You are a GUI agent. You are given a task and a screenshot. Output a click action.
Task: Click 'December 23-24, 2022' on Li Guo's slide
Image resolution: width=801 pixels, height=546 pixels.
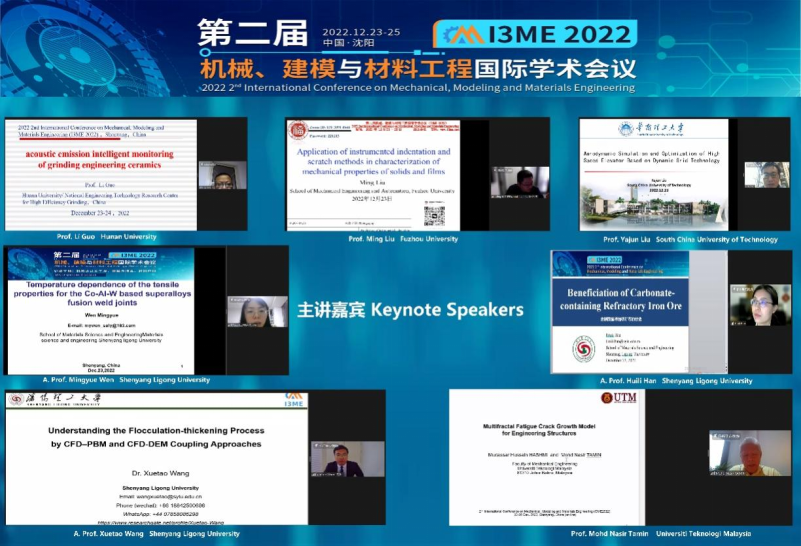[100, 213]
